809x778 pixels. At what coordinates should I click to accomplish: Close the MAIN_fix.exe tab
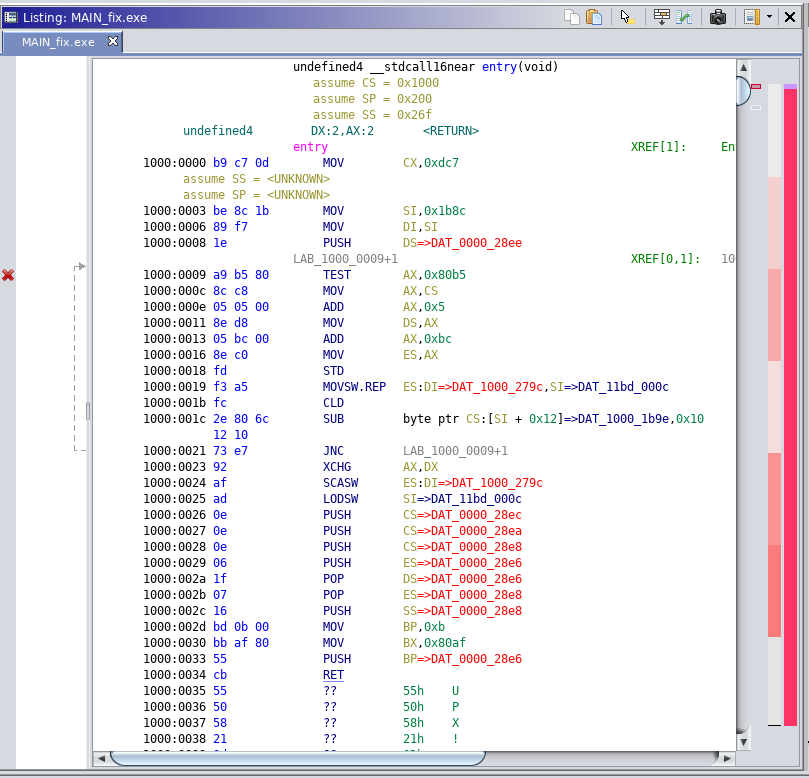(113, 41)
